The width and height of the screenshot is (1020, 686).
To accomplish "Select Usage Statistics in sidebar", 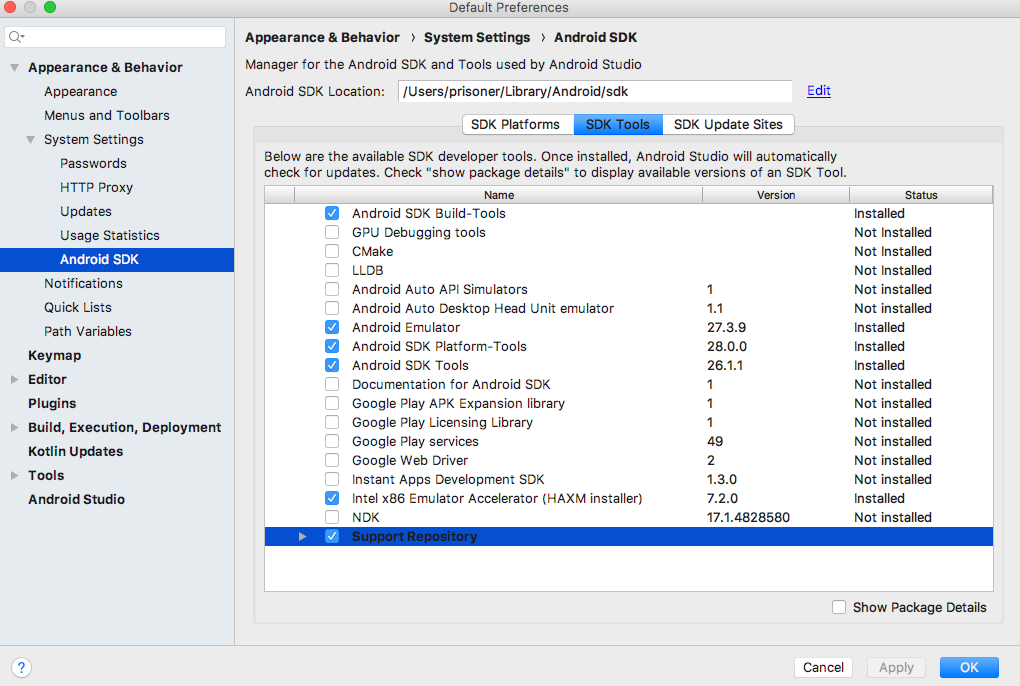I will (x=109, y=235).
